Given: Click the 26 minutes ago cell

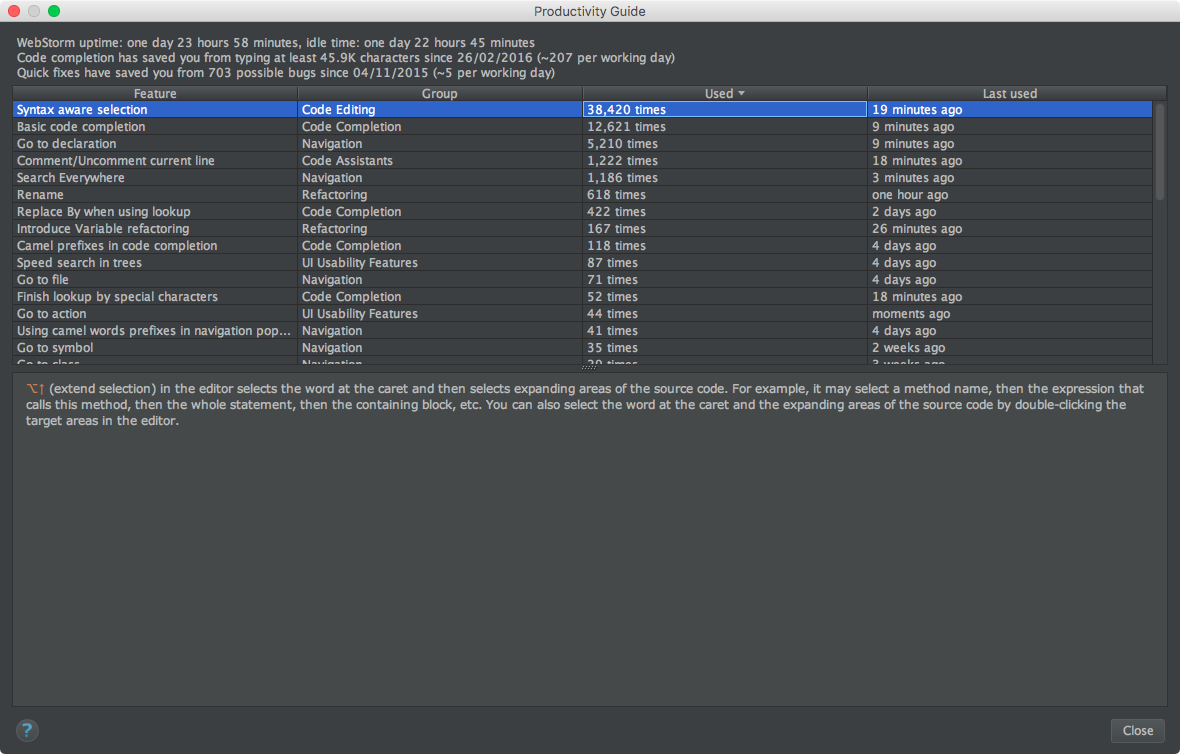Looking at the screenshot, I should point(1010,229).
